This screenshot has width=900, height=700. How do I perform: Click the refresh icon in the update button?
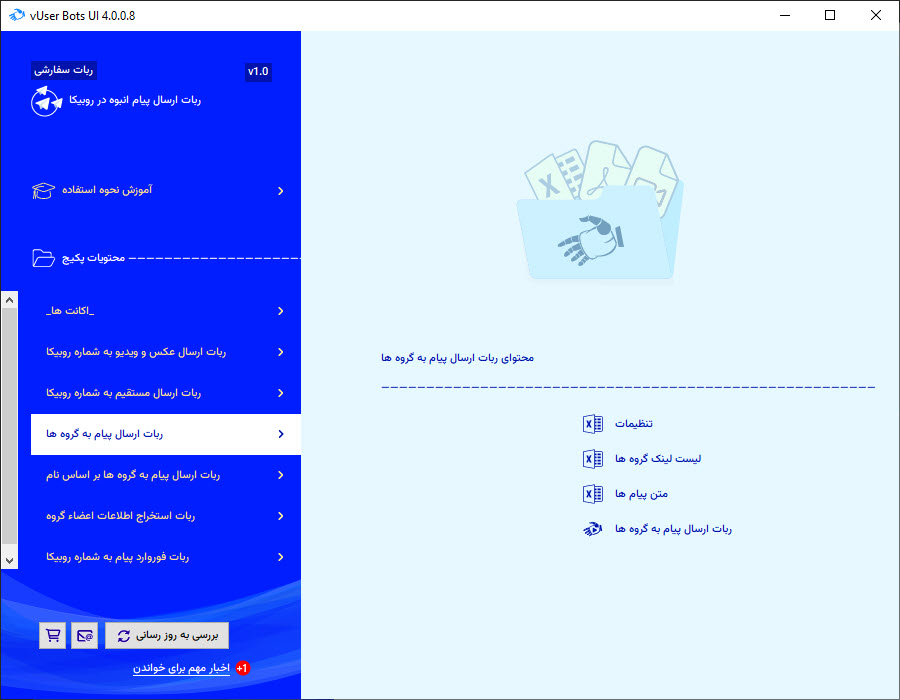pos(124,636)
